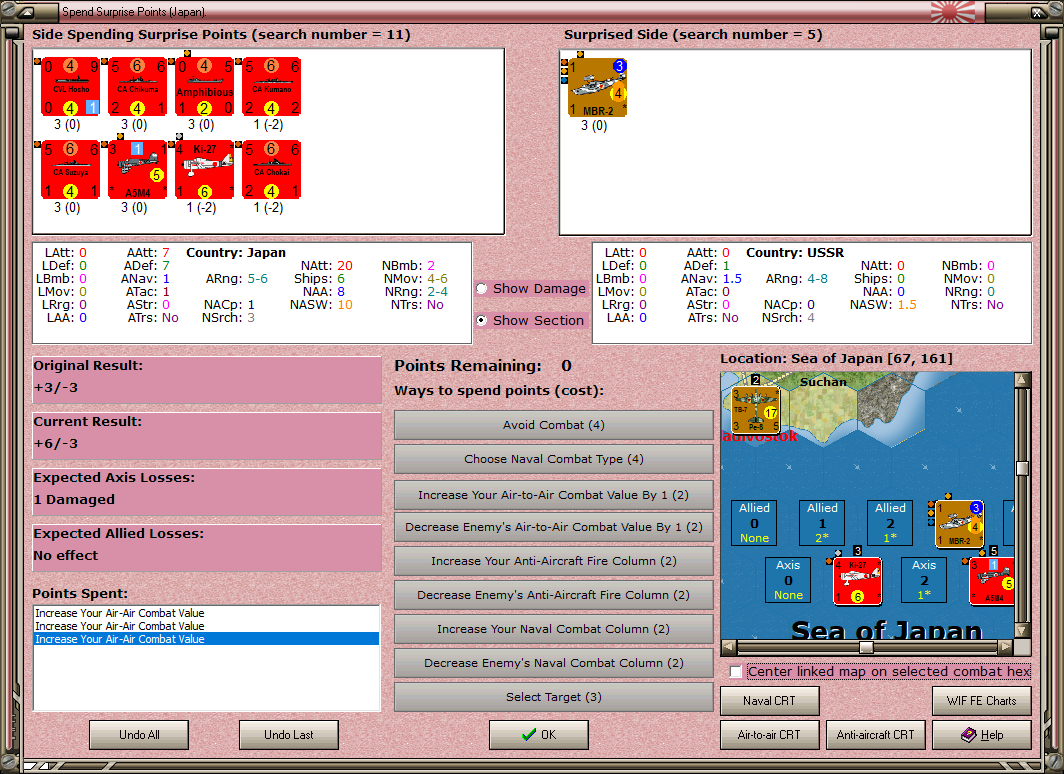
Task: Click the Ki-27 counter on the Sea of Japan map
Action: click(858, 581)
